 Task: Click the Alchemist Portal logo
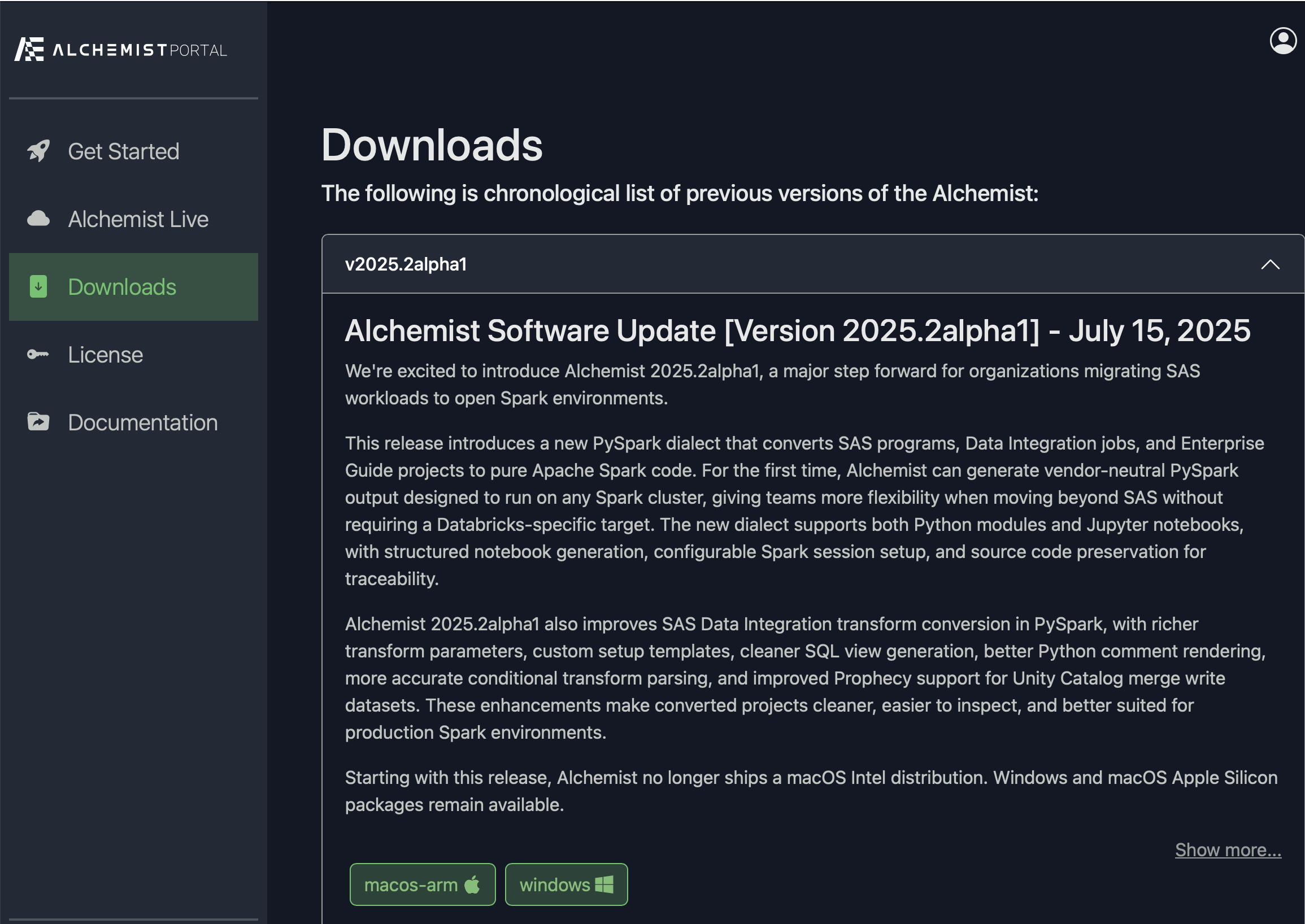coord(121,50)
